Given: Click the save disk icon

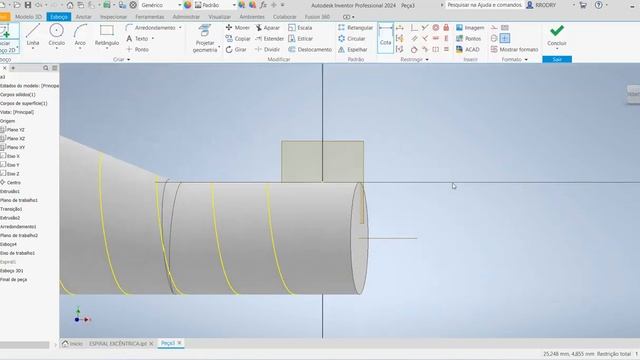Looking at the screenshot, I should click(28, 5).
